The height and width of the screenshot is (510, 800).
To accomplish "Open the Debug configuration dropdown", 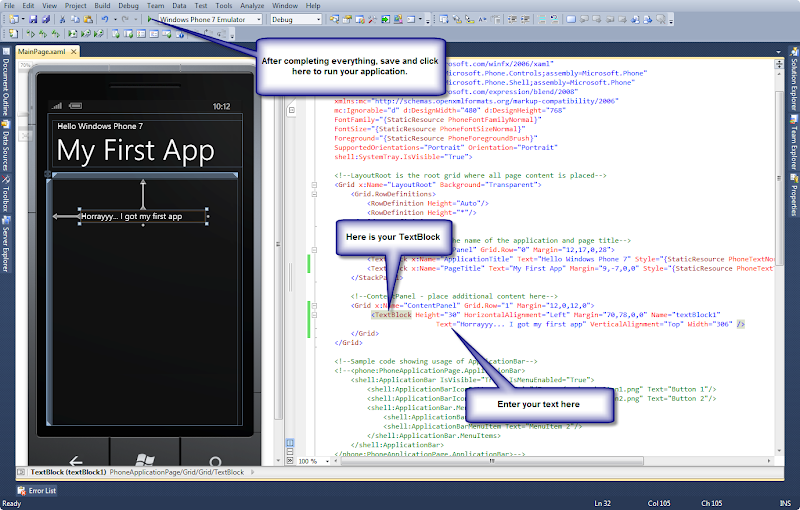I will 317,19.
